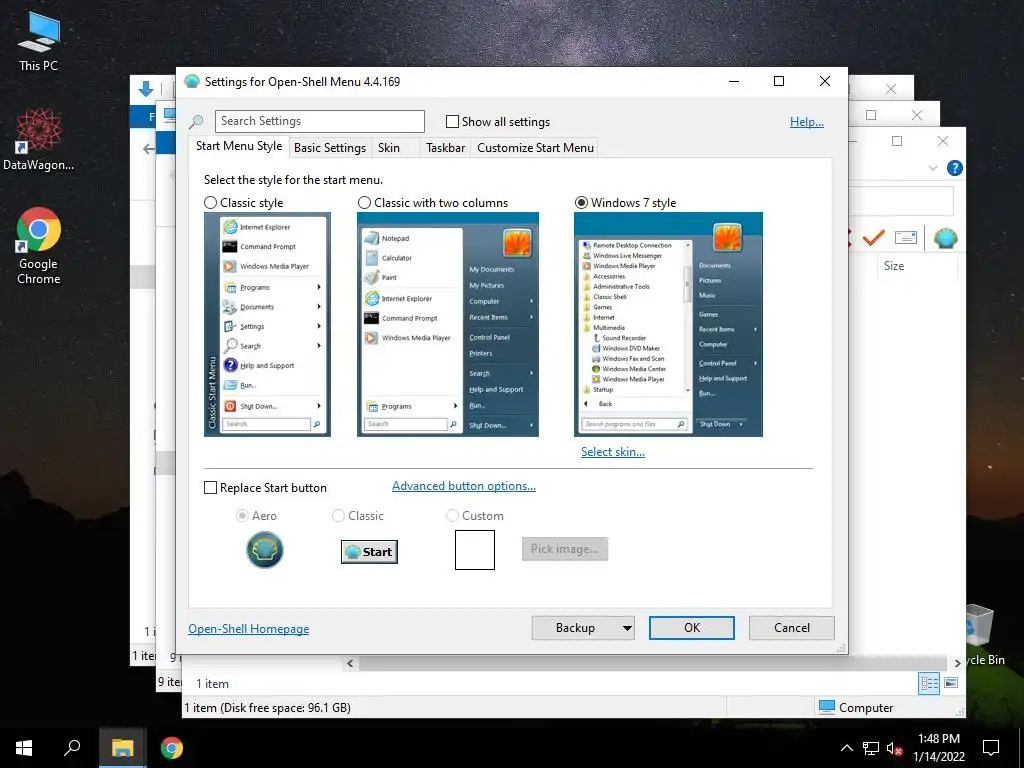Check Replace Start button checkbox

point(210,488)
